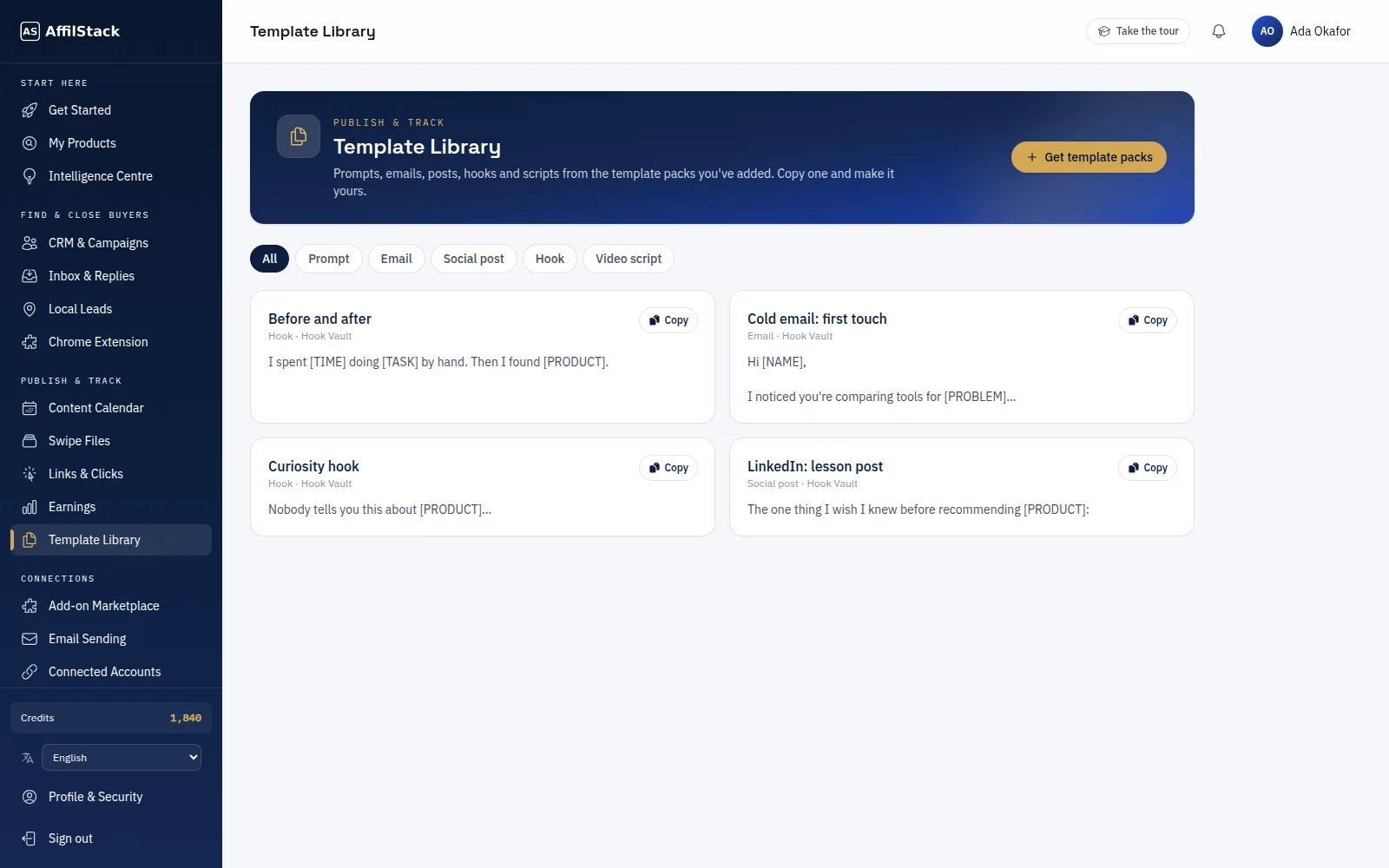Screen dimensions: 1389x868
Task: Click the Template Library banner document icon
Action: tap(299, 136)
